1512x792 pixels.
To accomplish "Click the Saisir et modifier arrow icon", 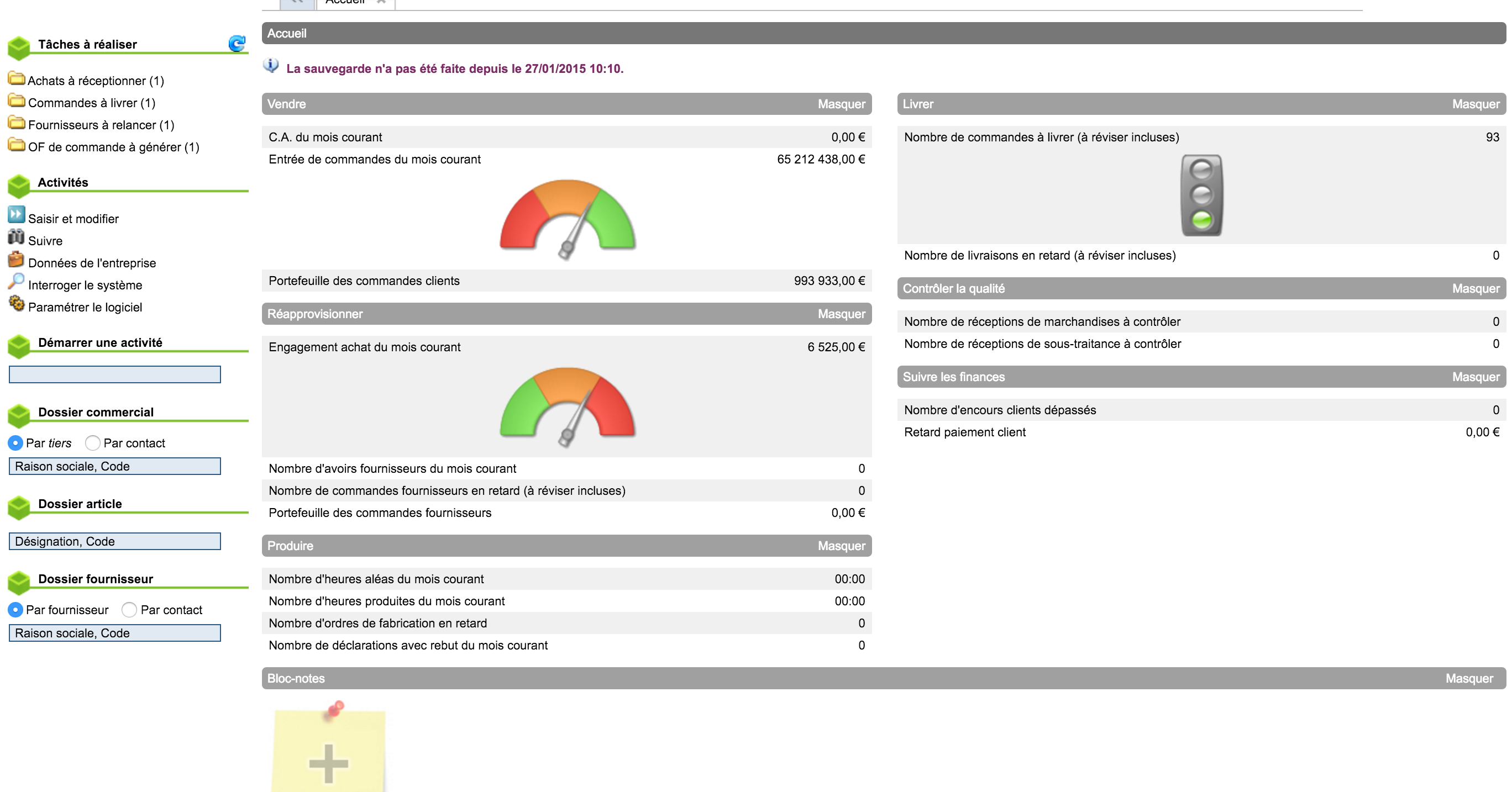I will click(x=17, y=214).
